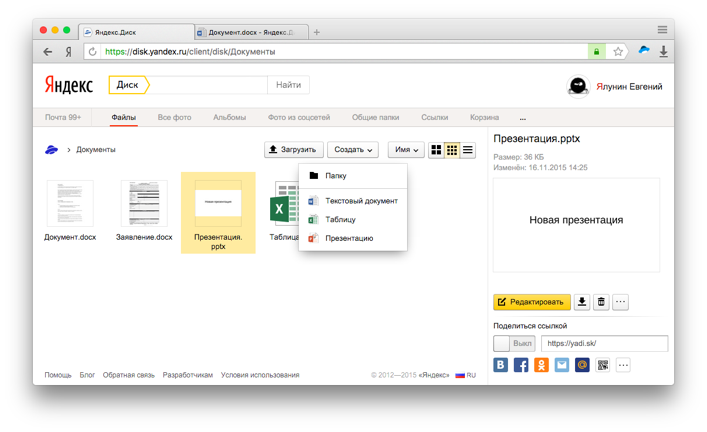Share link by email envelope icon
The height and width of the screenshot is (432, 707).
click(561, 365)
